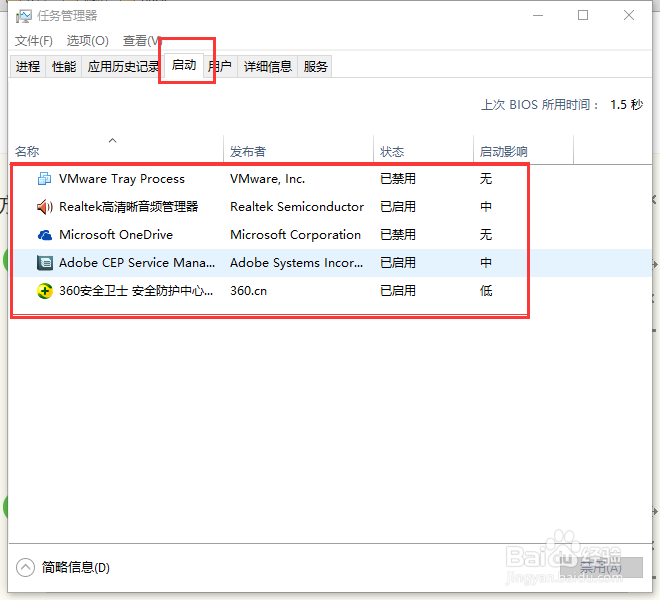Click the Microsoft OneDrive cloud icon
Screen dimensions: 660x600
[45, 235]
